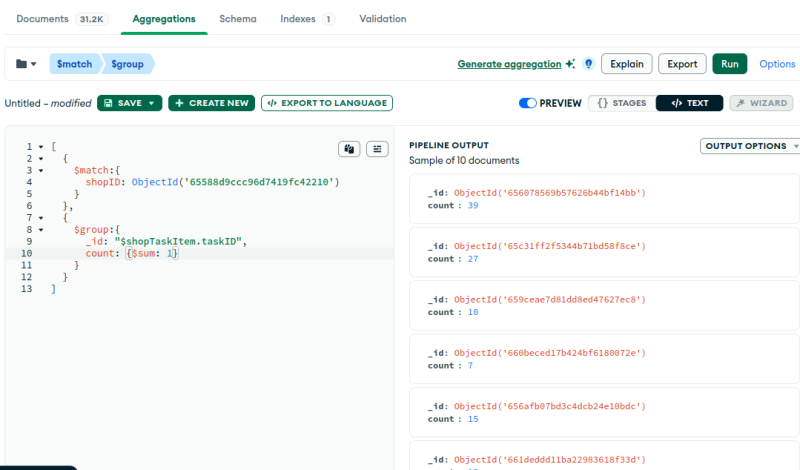This screenshot has width=800, height=470.
Task: Select the Text editor view mode
Action: click(689, 103)
